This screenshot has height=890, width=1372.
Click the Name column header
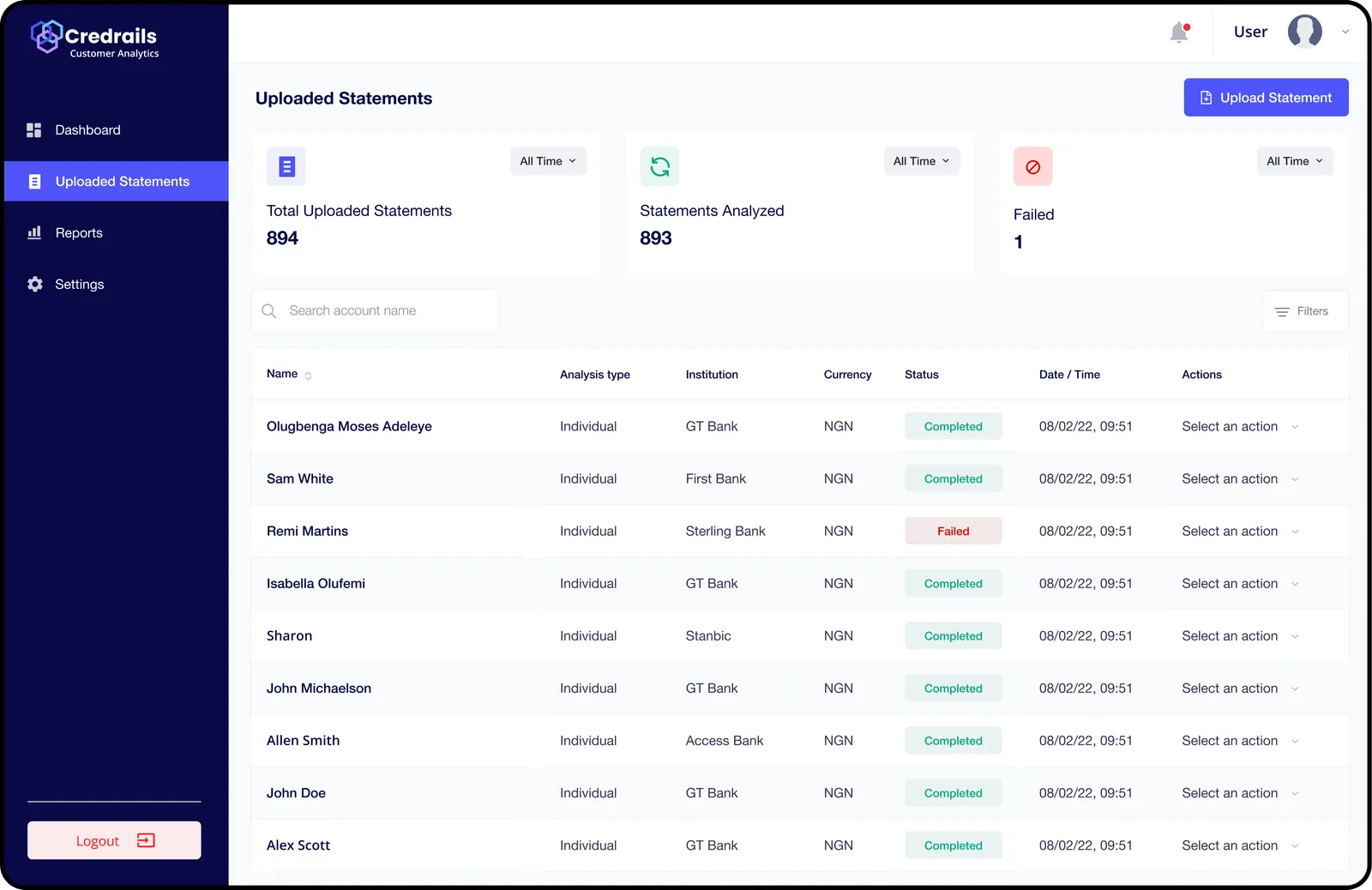coord(282,374)
